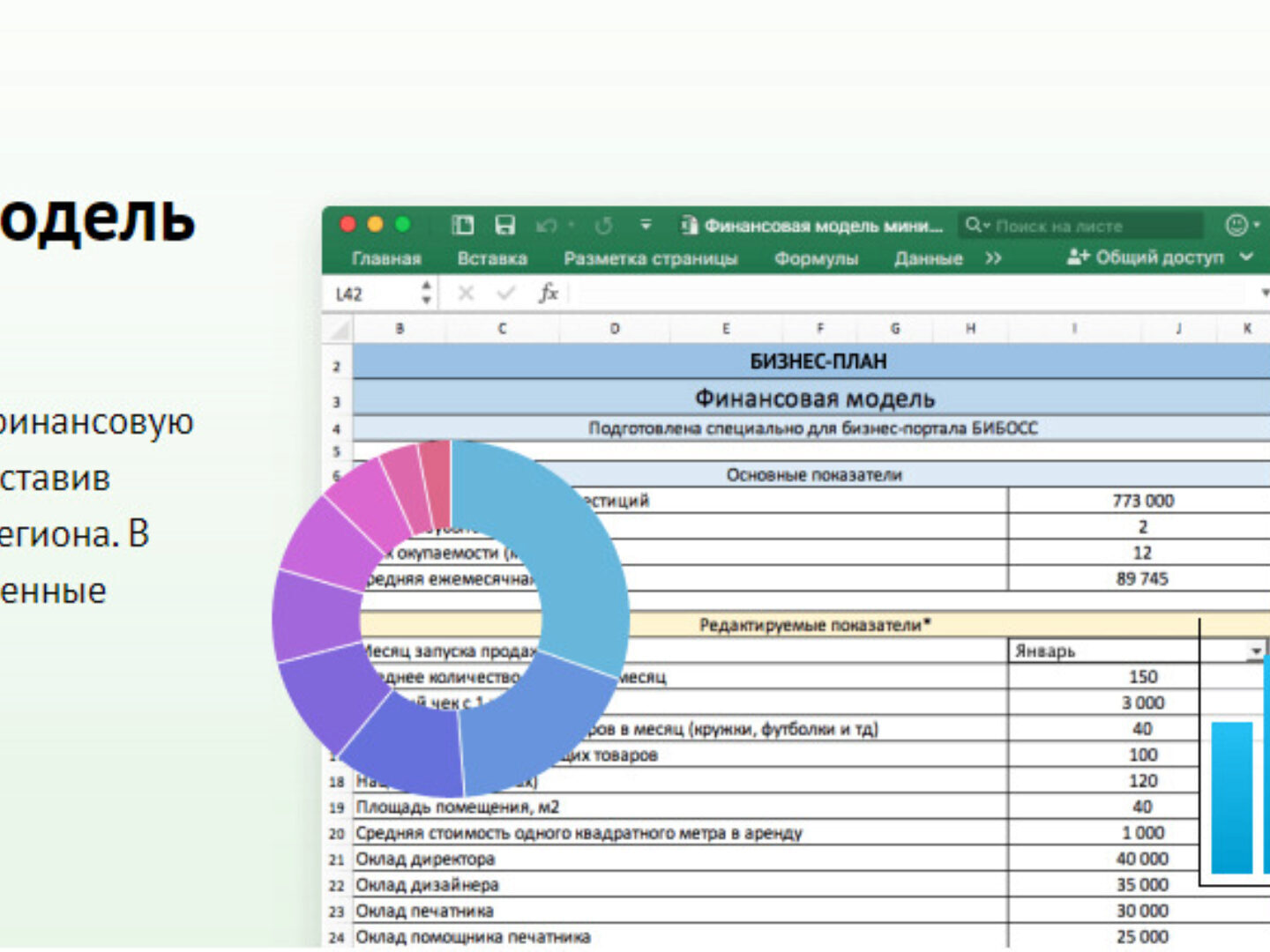Select the cell with value 773 000
The height and width of the screenshot is (952, 1270).
coord(1142,501)
